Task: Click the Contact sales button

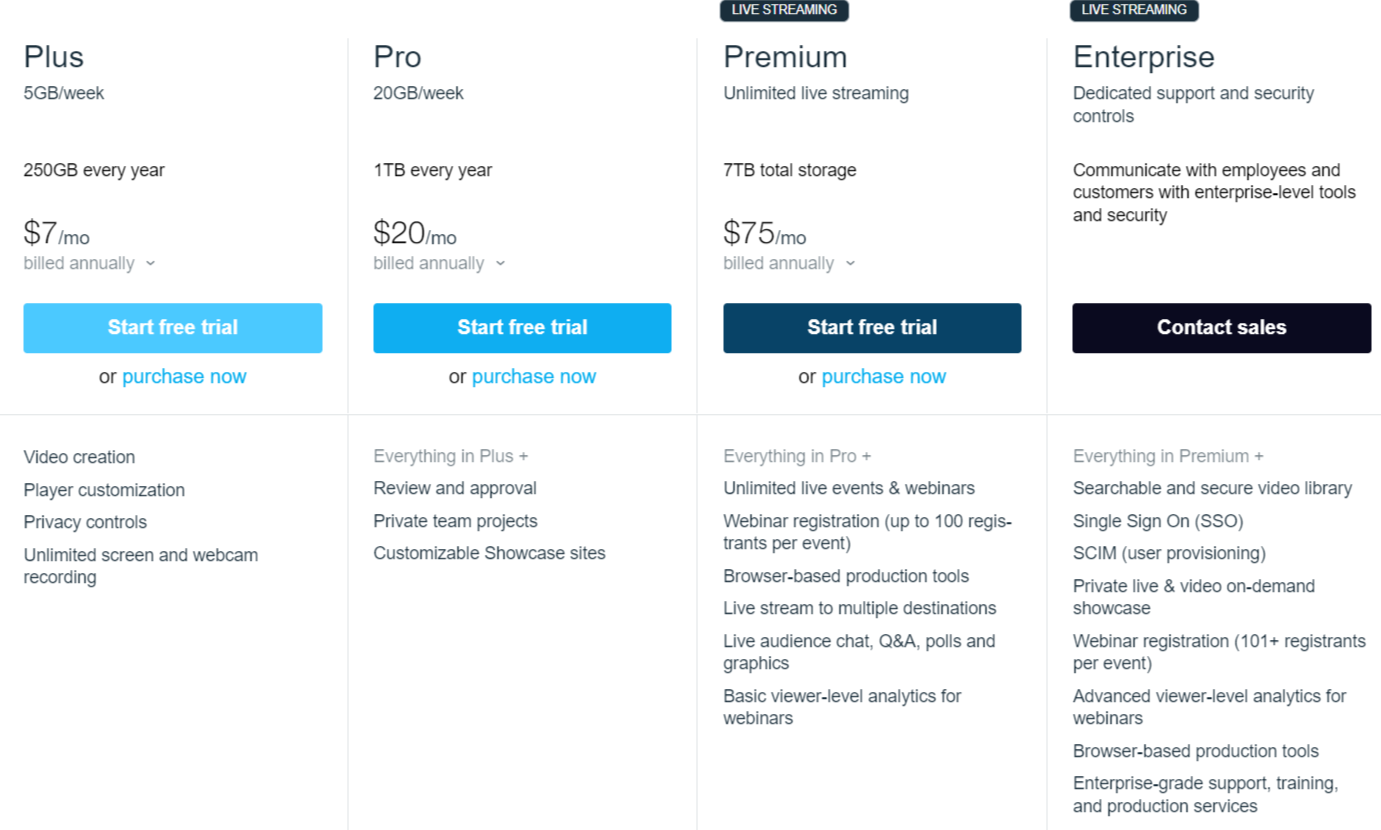Action: tap(1222, 328)
